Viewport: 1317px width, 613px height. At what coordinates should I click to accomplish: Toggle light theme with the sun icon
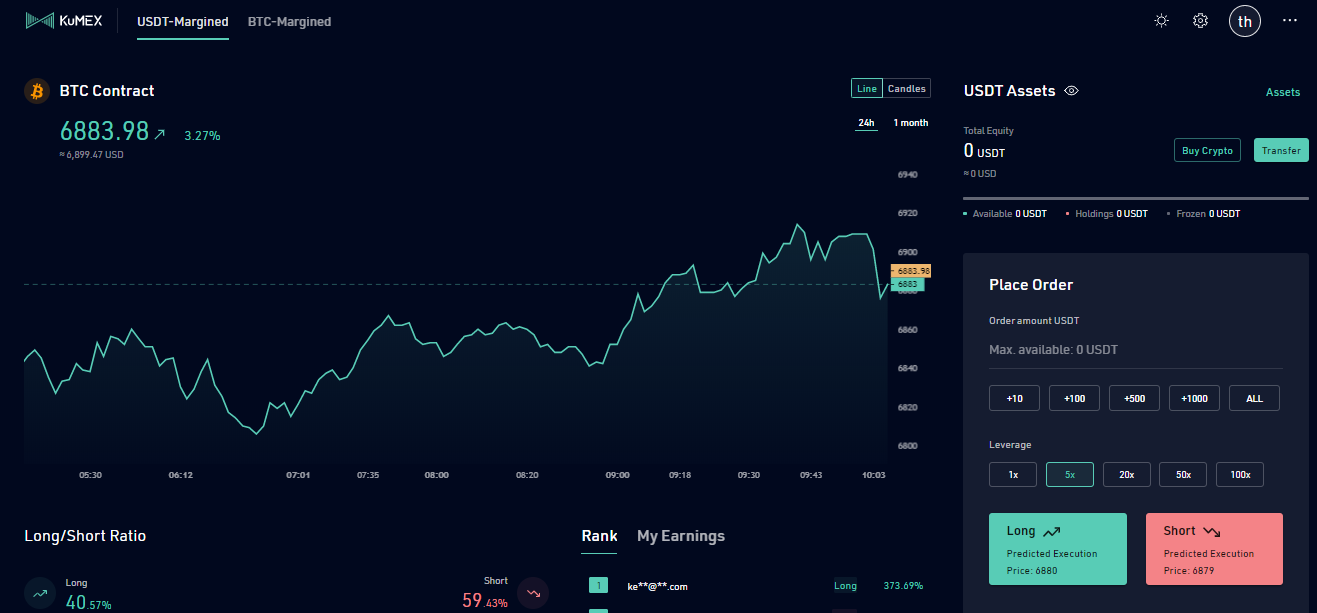(x=1161, y=21)
